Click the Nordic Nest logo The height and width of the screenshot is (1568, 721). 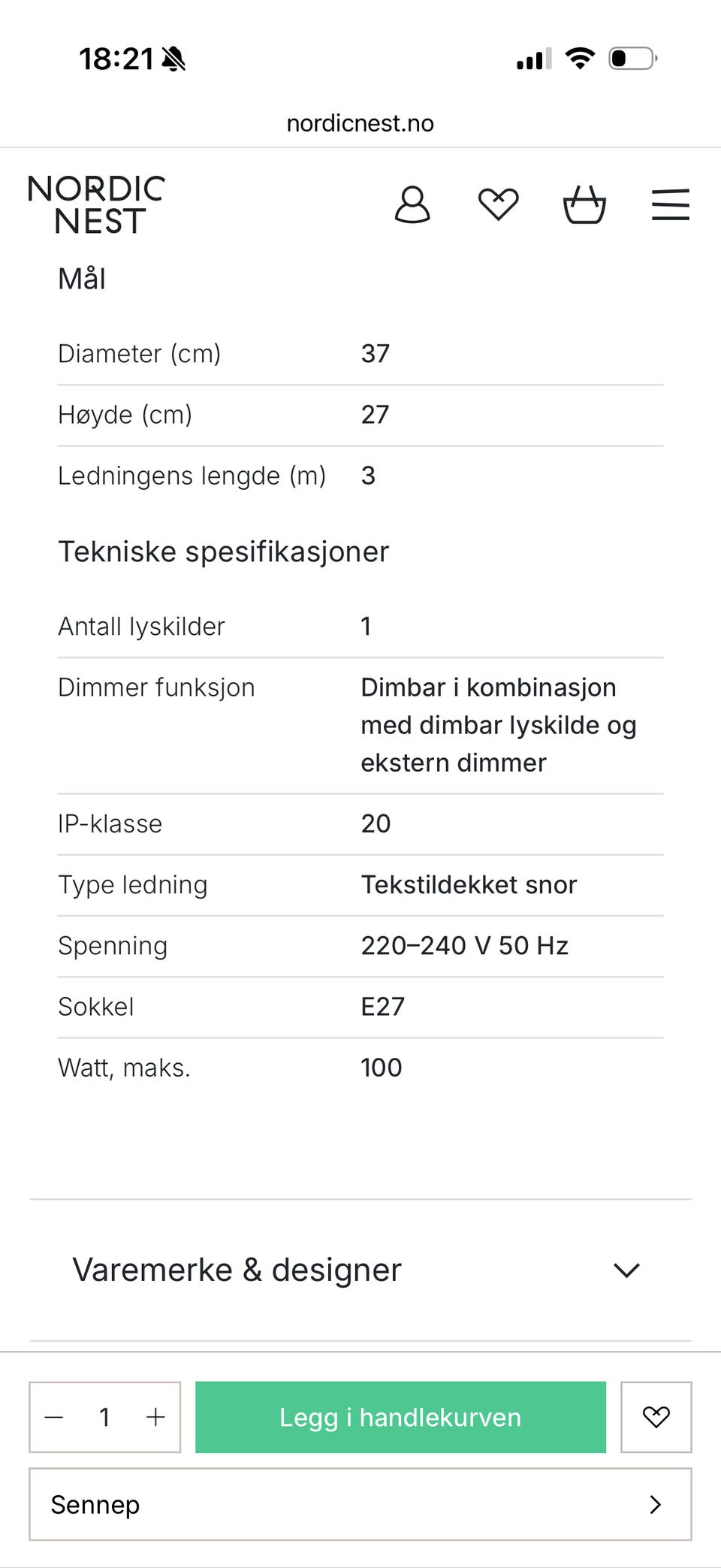point(96,205)
